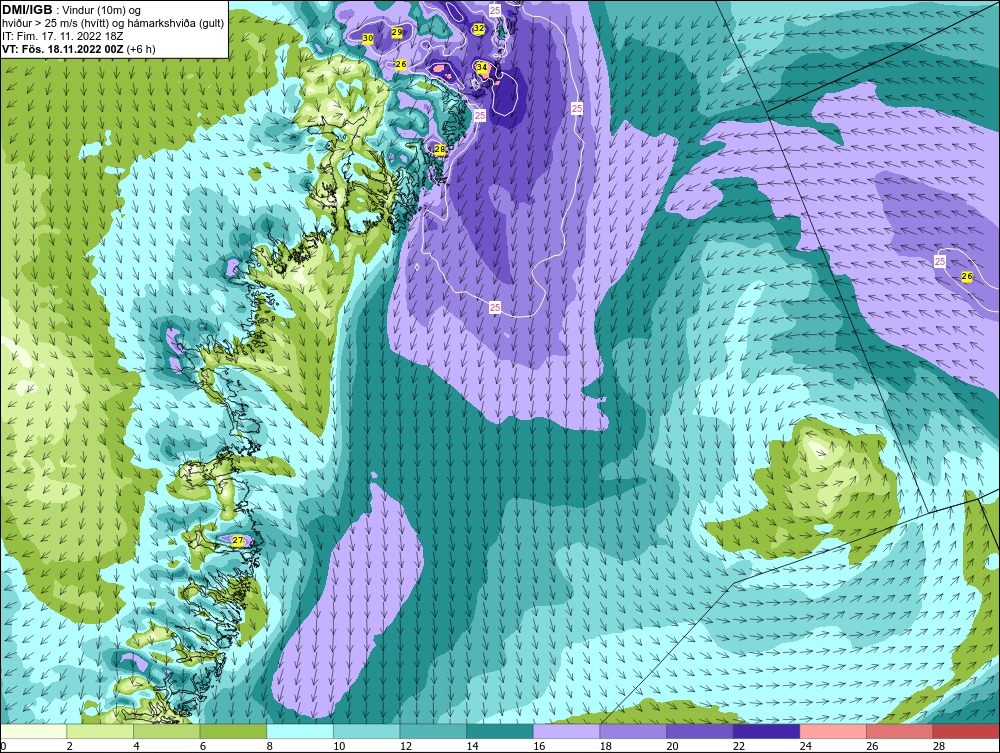The image size is (1000, 753).
Task: Click the yellow 34 max gust label
Action: [482, 67]
